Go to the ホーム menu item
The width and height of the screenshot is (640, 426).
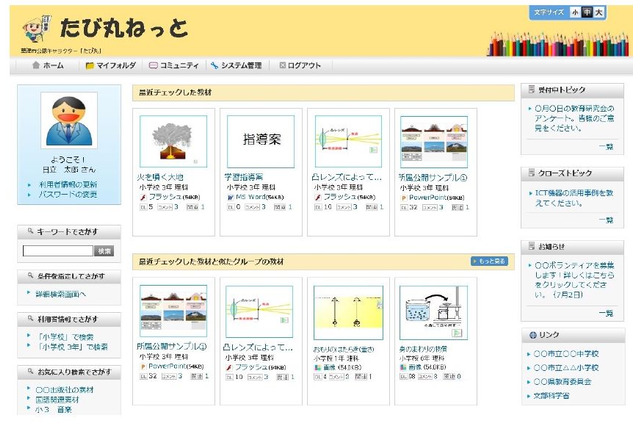click(x=48, y=65)
